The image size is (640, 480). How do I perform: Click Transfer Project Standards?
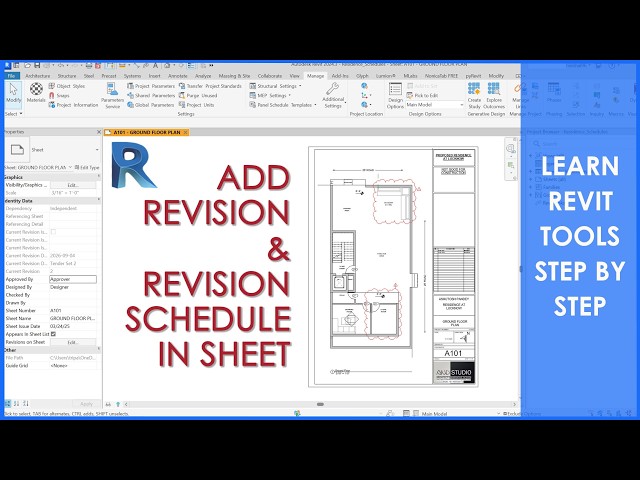tap(210, 86)
